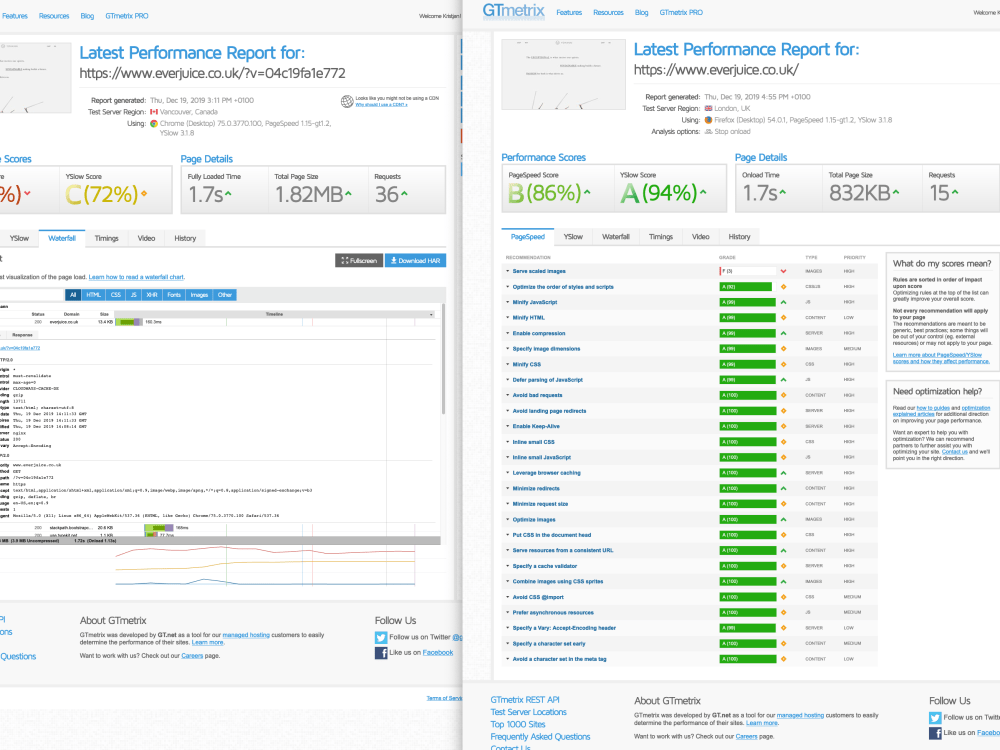
Task: Click A(100) grade bar for Minimize redirects
Action: (x=747, y=489)
